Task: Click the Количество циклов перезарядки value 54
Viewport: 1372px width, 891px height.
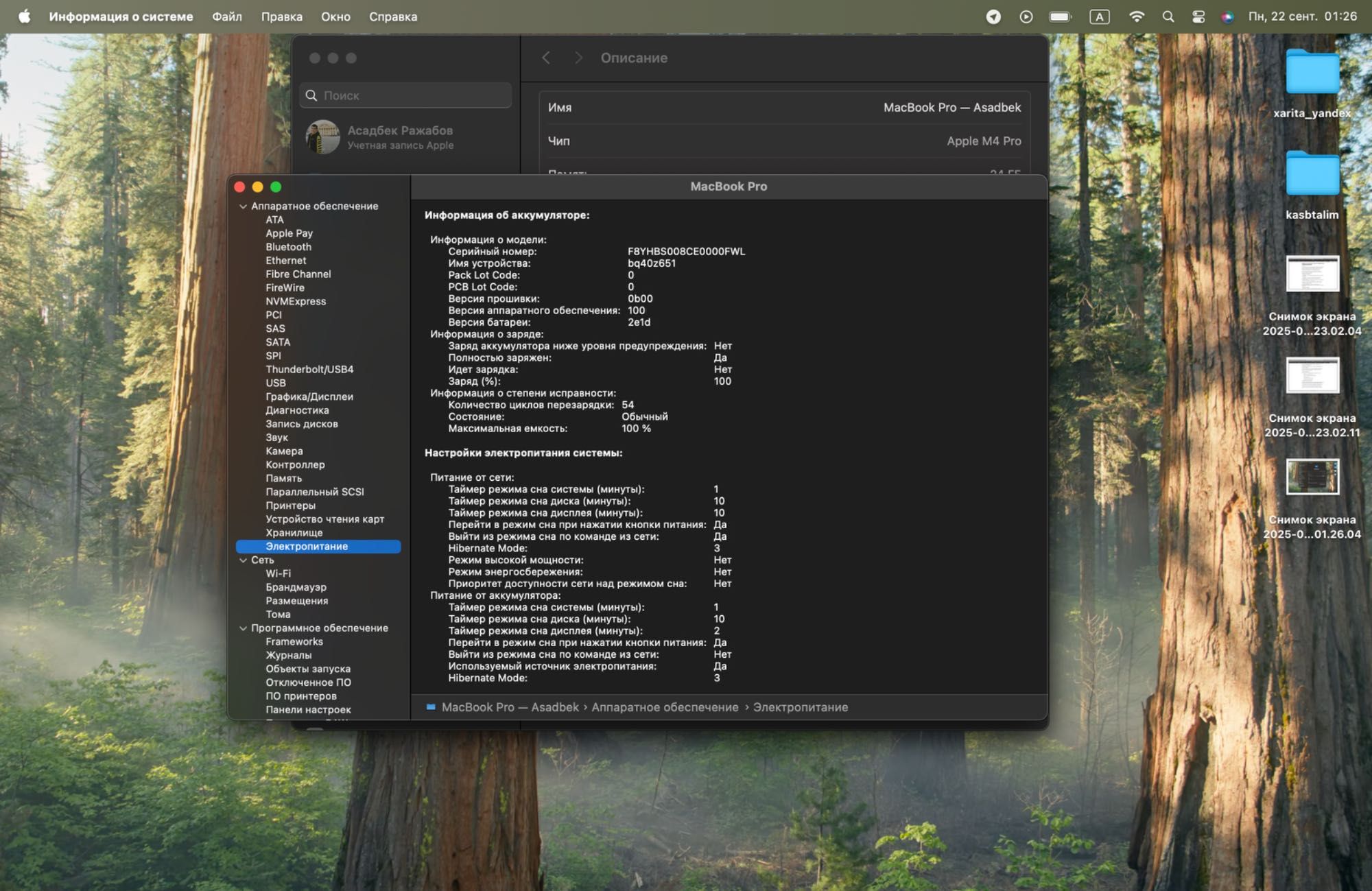Action: (x=627, y=405)
